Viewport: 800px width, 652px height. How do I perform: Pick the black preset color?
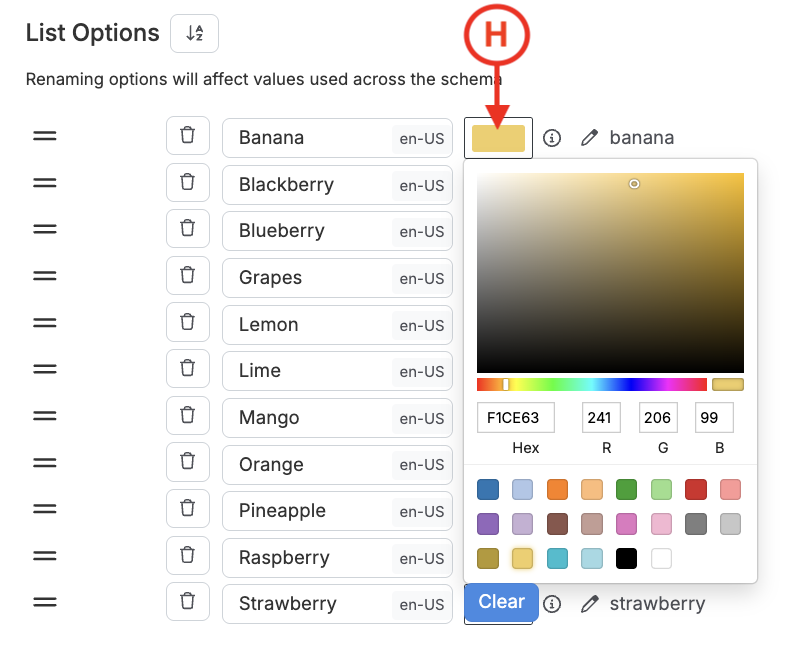627,559
